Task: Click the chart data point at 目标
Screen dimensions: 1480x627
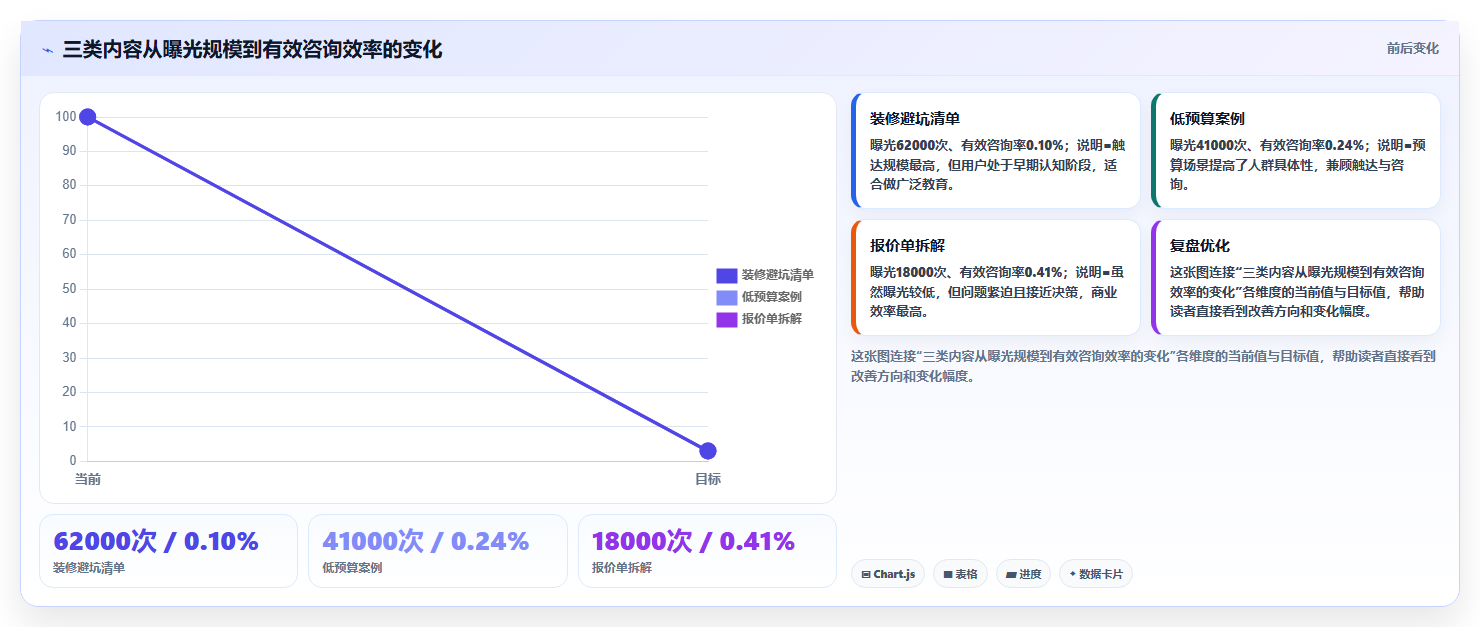Action: pos(708,451)
